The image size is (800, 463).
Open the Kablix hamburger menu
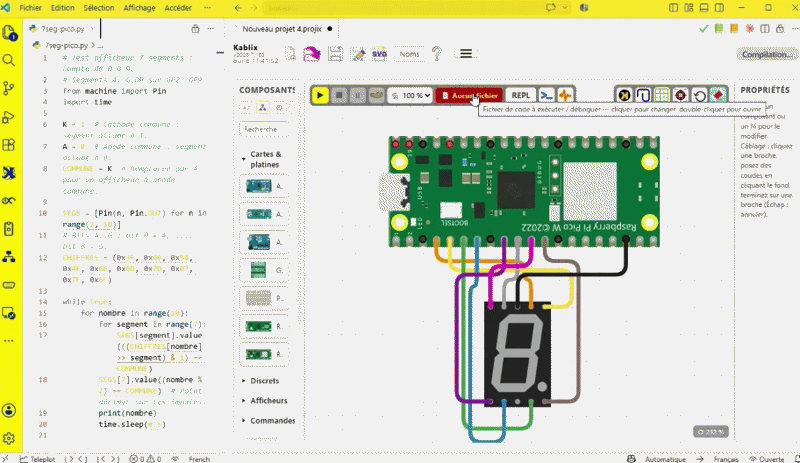coord(466,54)
